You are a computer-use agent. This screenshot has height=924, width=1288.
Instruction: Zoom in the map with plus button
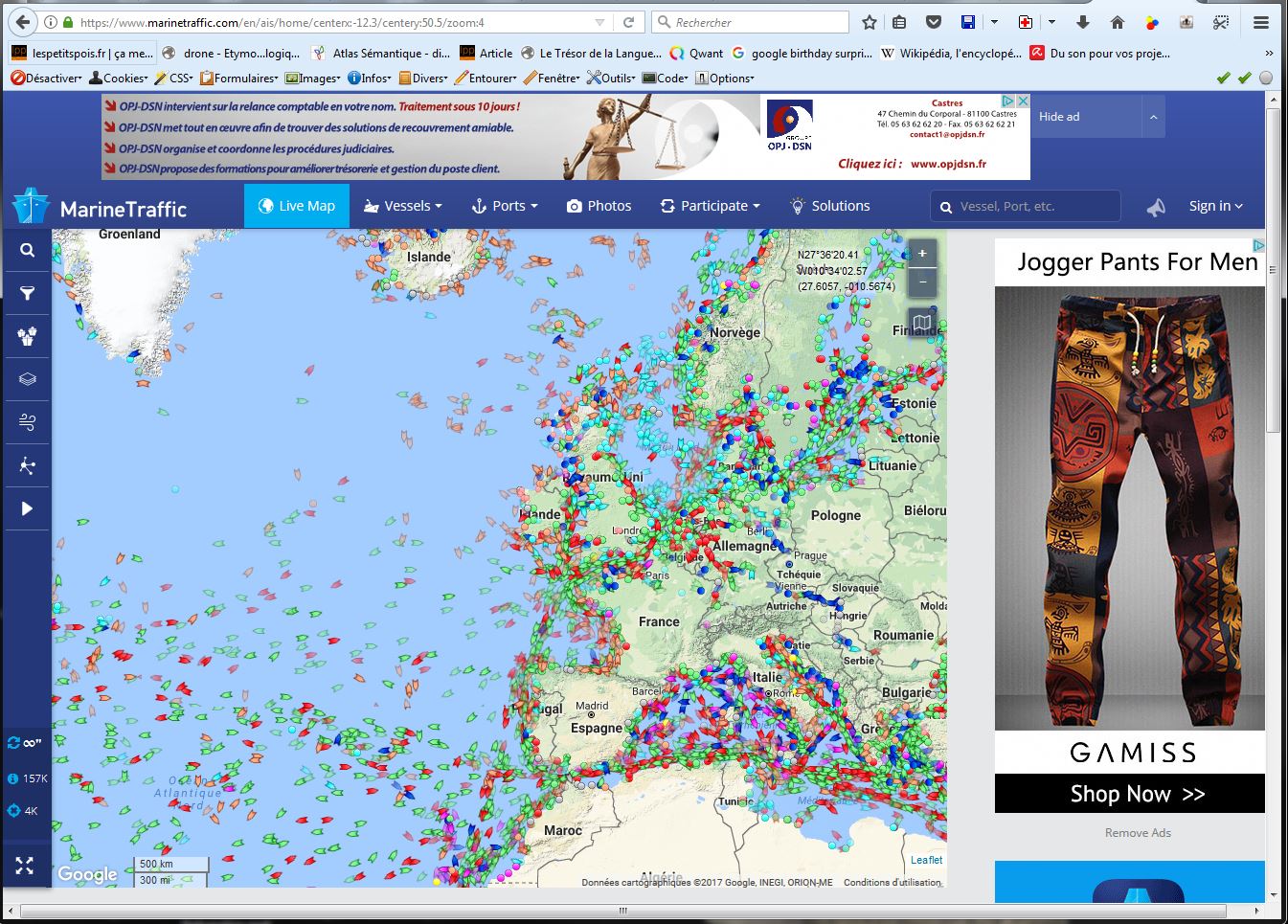tap(922, 254)
